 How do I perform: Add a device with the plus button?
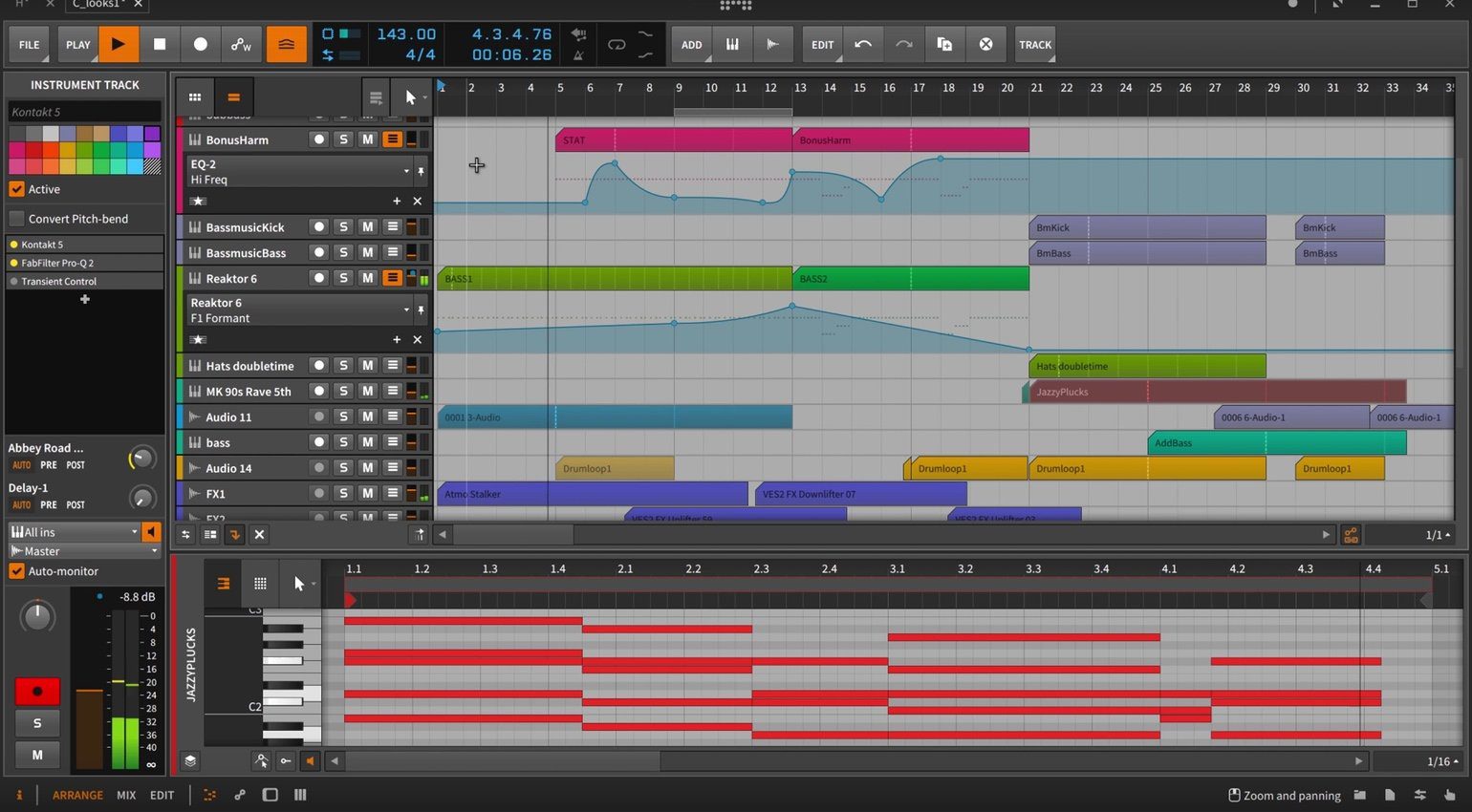tap(84, 299)
